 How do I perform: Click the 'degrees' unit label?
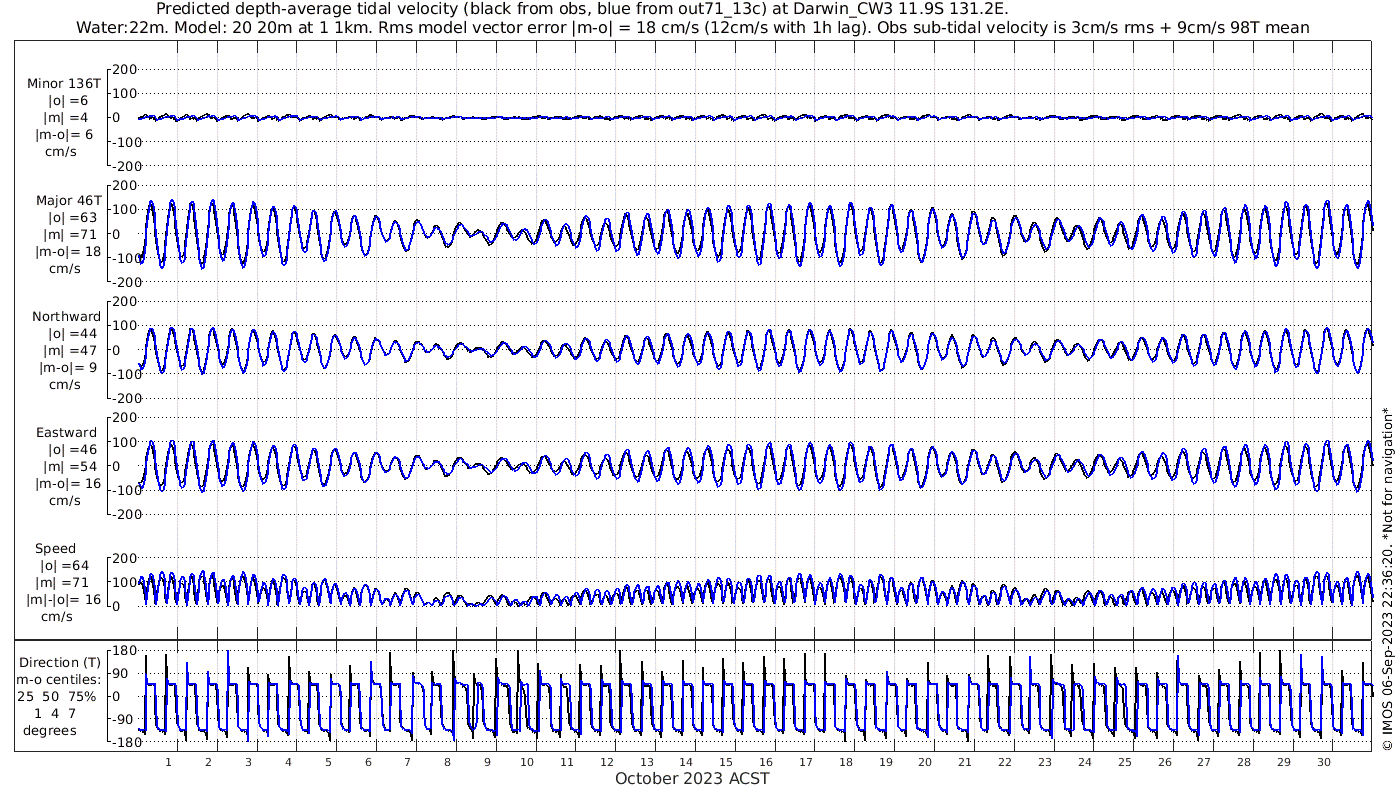[x=50, y=730]
